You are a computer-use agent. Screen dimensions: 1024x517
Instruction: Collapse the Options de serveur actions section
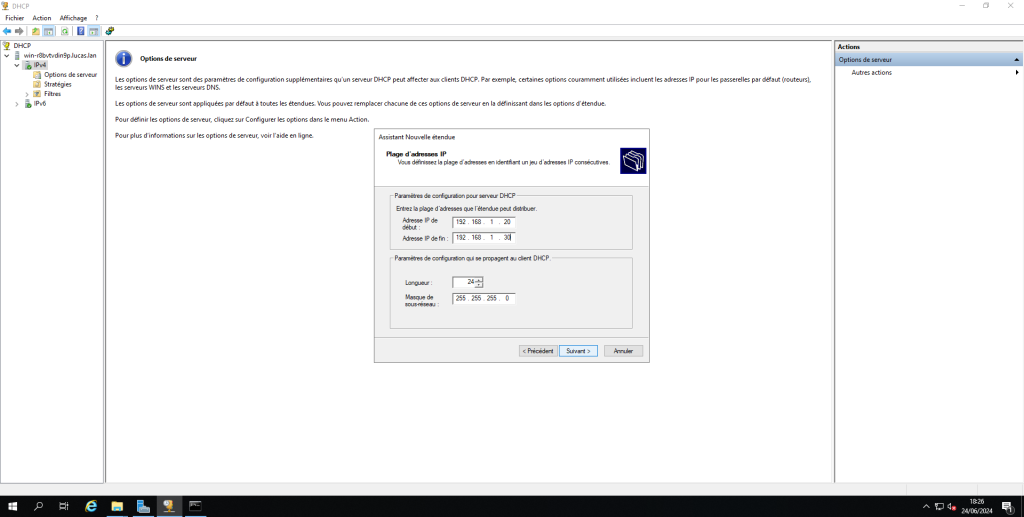coord(1016,60)
